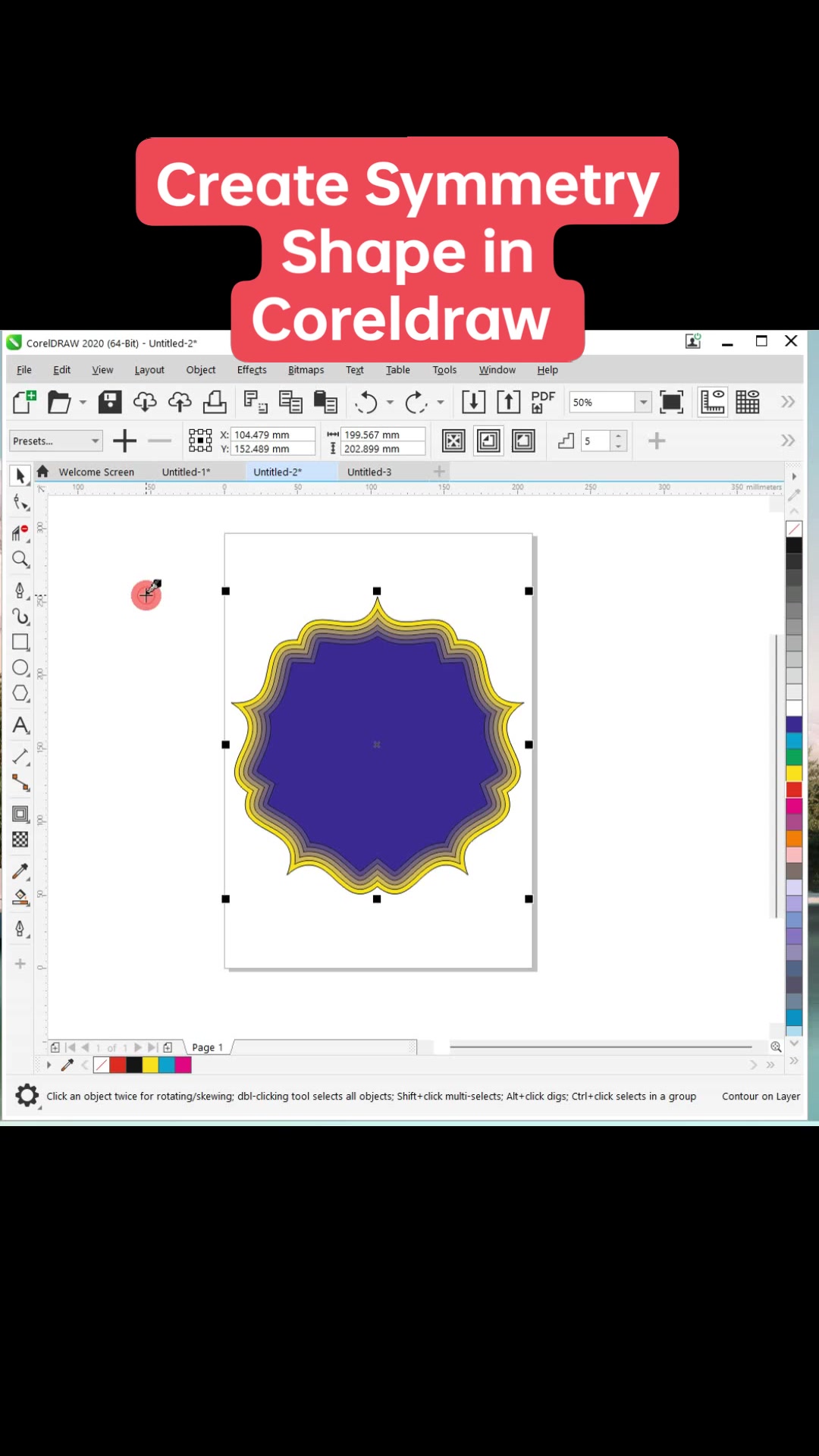Image resolution: width=819 pixels, height=1456 pixels.
Task: Click the Page 1 tab
Action: click(x=208, y=1047)
